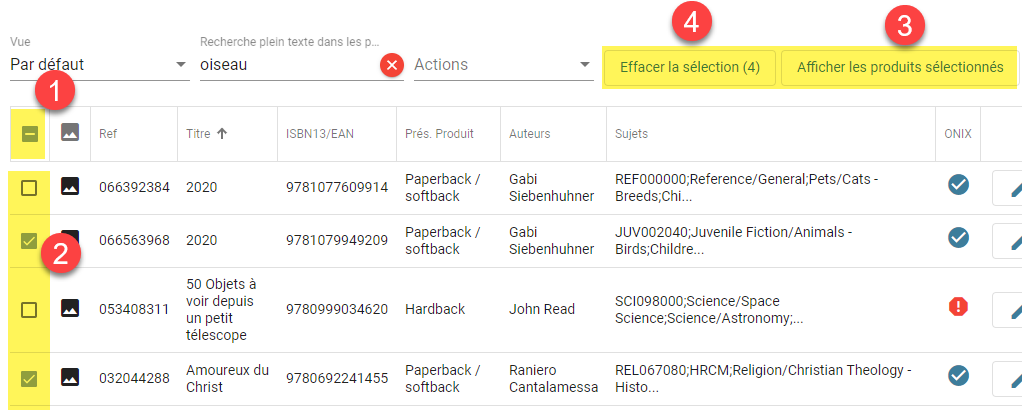Click 'Afficher les produits sélectionnés' button
Viewport: 1022px width, 410px height.
(899, 67)
